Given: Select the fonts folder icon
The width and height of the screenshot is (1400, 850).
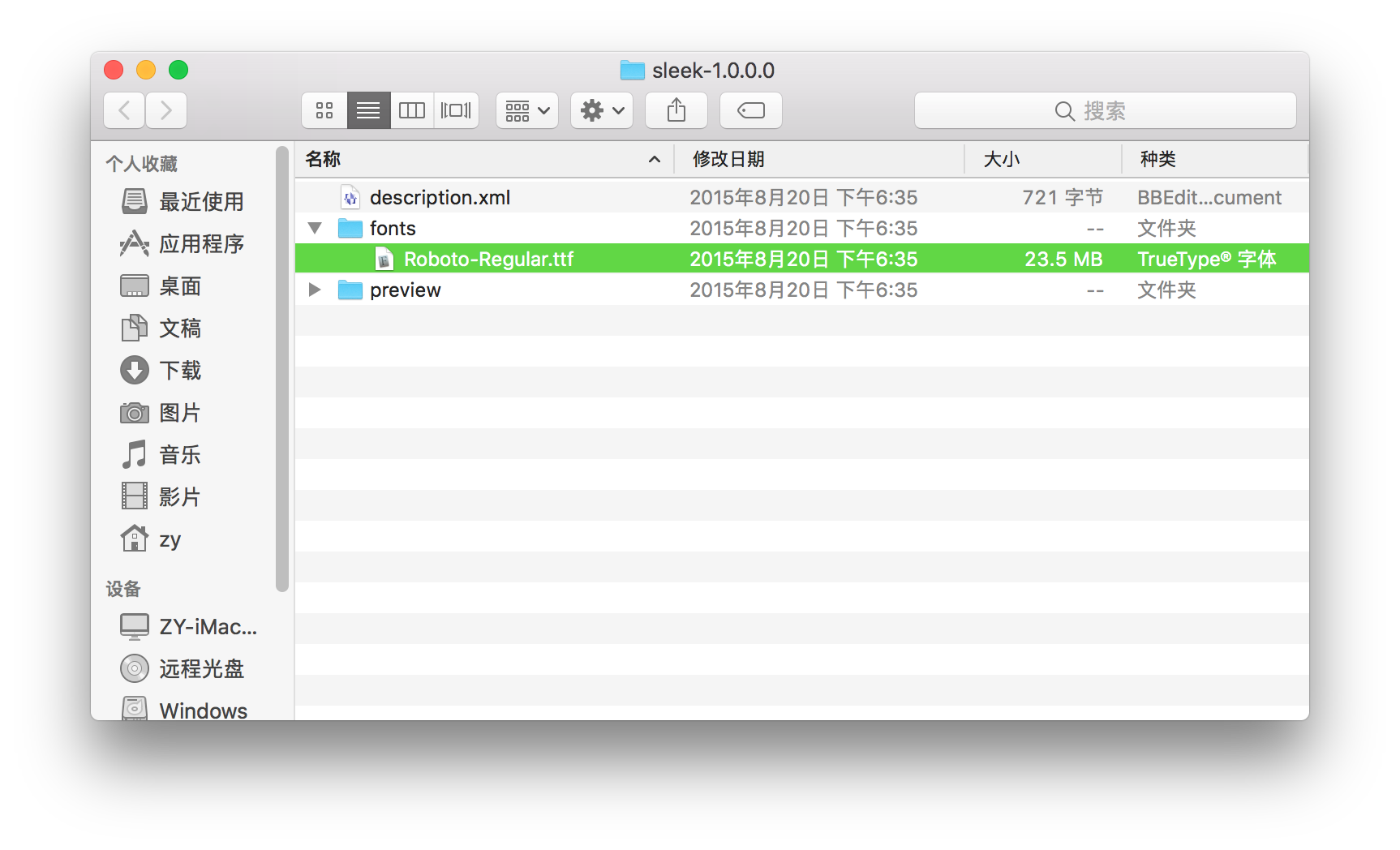Looking at the screenshot, I should point(350,228).
